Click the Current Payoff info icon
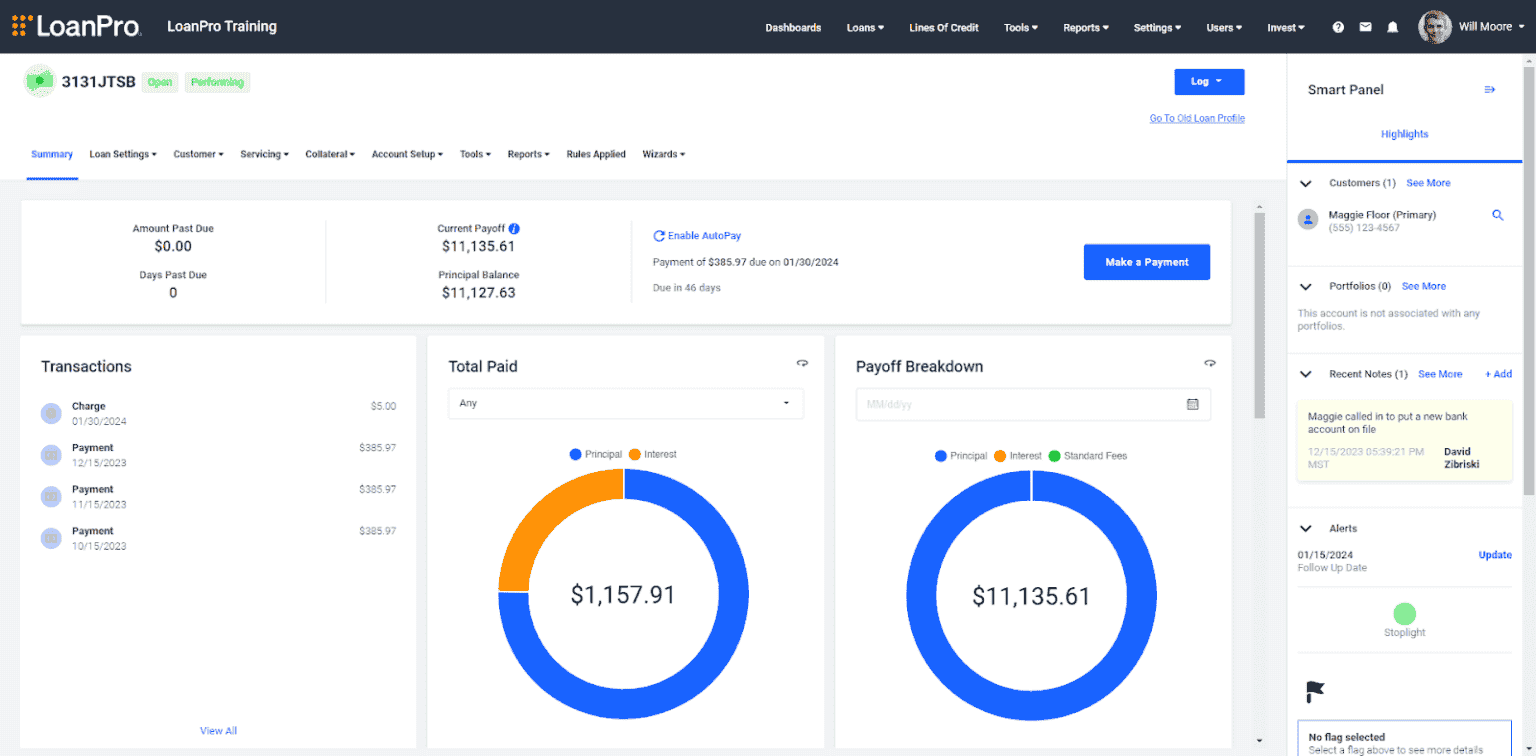Viewport: 1536px width, 756px height. coord(514,228)
